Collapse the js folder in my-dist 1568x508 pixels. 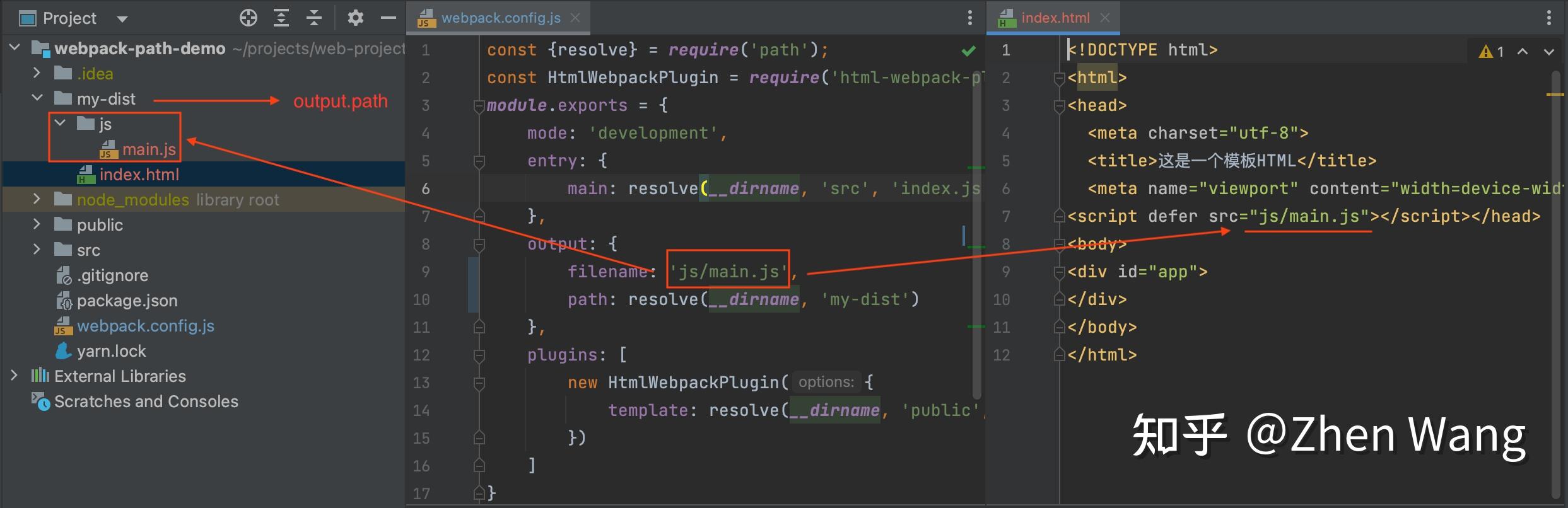(x=60, y=123)
